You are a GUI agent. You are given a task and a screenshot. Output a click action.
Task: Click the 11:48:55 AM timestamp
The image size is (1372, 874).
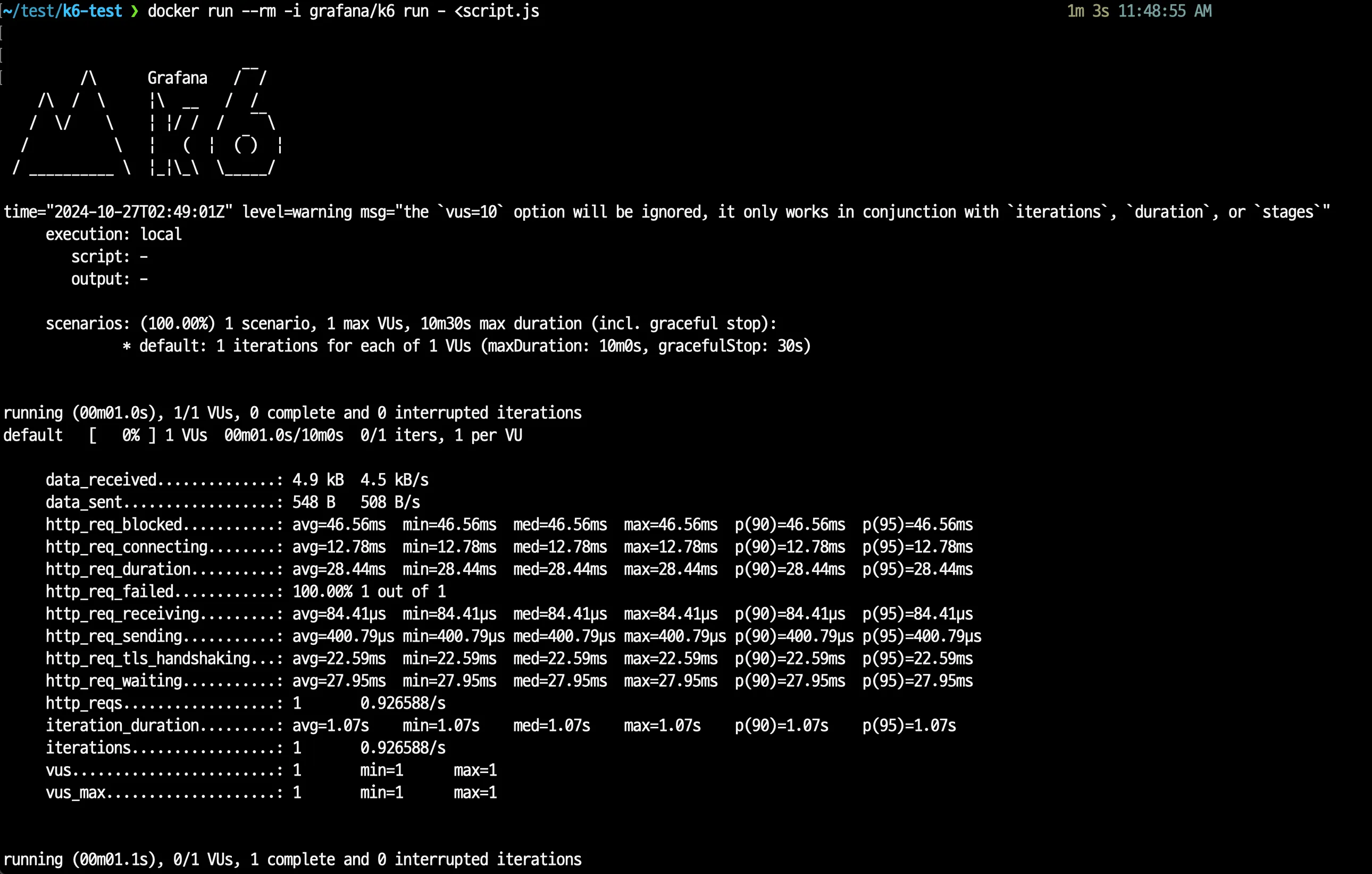tap(1165, 11)
